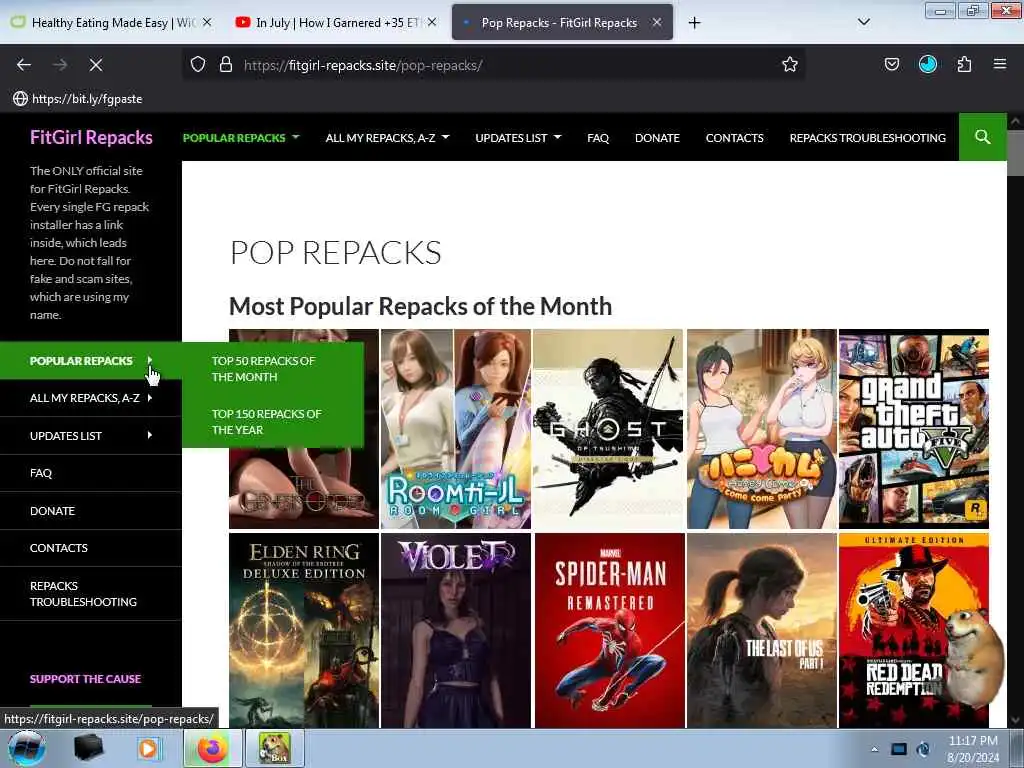This screenshot has height=768, width=1024.
Task: Open FAQ in the top navigation
Action: (x=598, y=138)
